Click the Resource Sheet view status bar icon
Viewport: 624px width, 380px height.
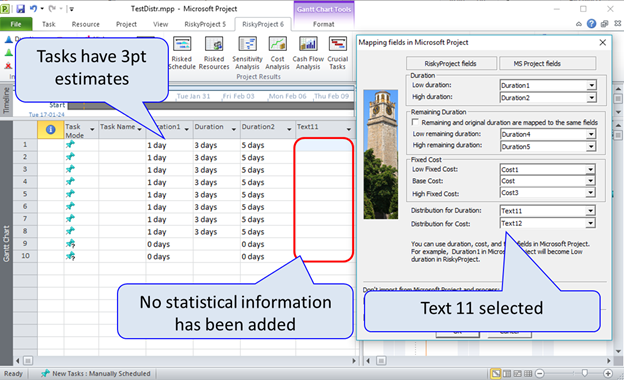point(528,373)
